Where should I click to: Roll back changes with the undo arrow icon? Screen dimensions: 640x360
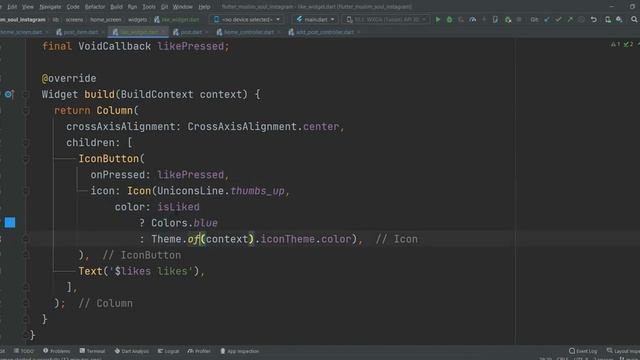pos(593,19)
